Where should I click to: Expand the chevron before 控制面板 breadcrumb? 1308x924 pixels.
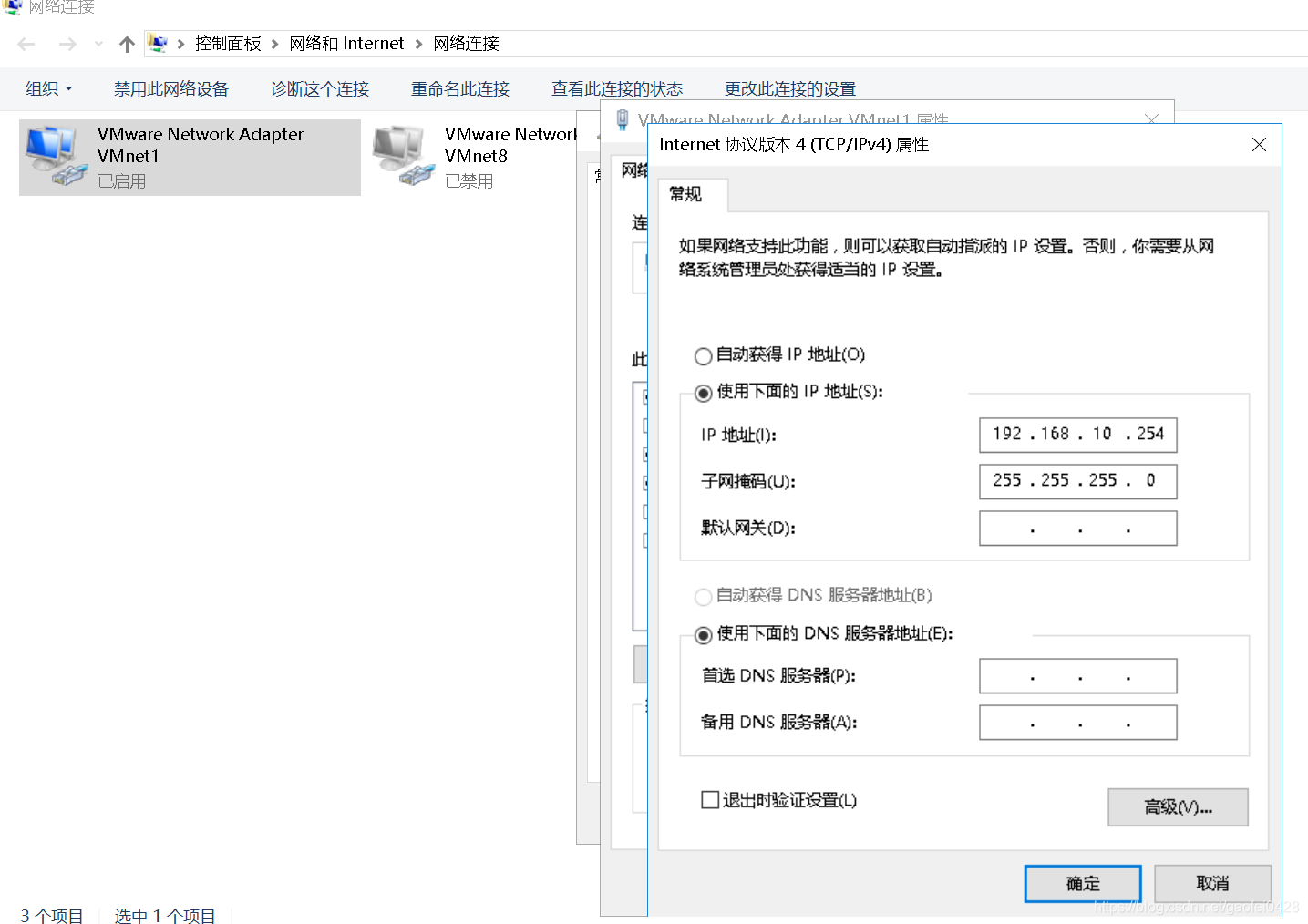pos(181,44)
